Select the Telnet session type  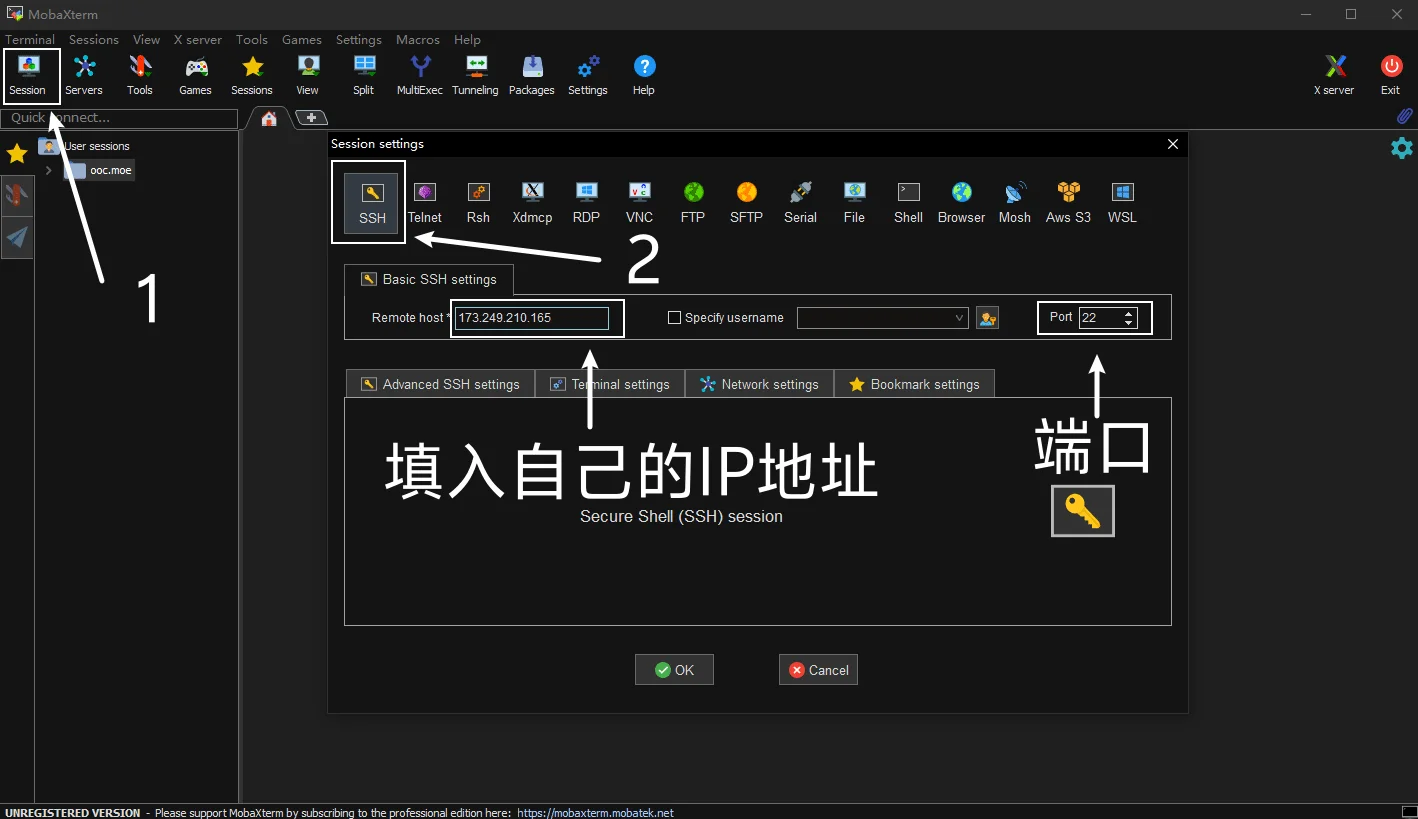coord(424,202)
